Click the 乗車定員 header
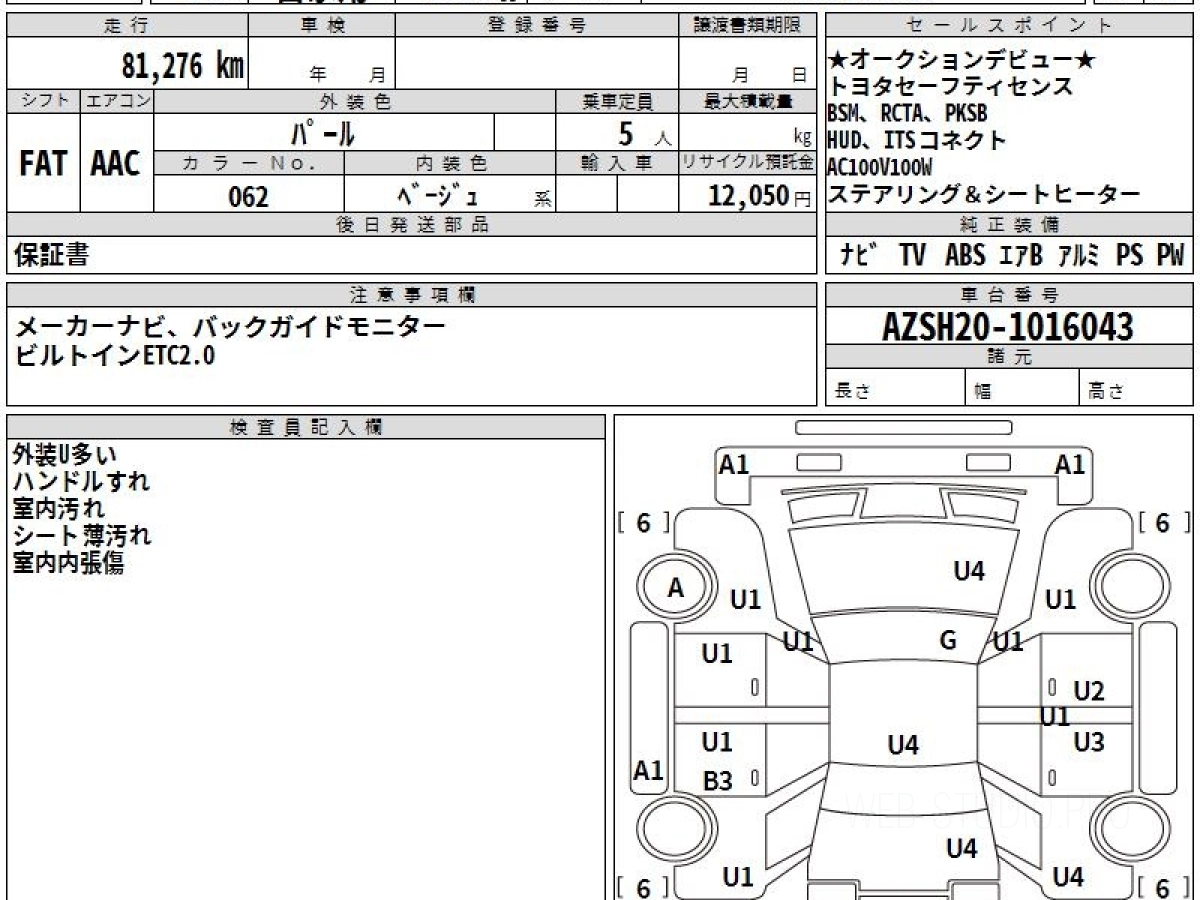 pyautogui.click(x=617, y=101)
